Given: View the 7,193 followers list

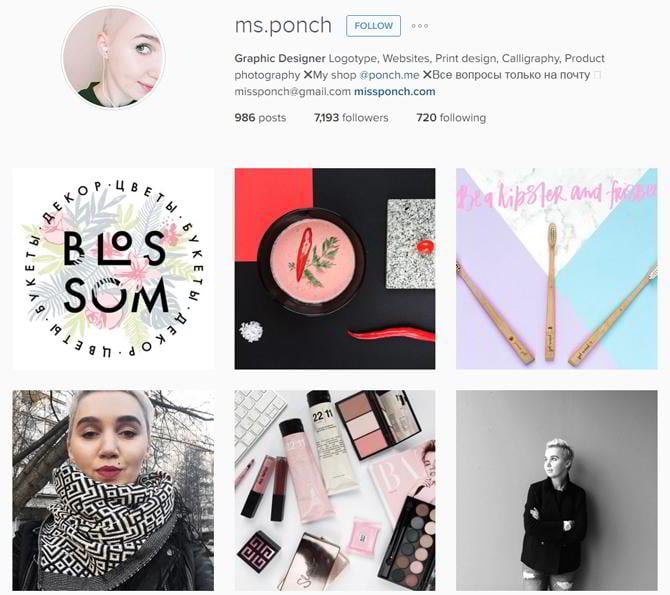Looking at the screenshot, I should coord(351,118).
